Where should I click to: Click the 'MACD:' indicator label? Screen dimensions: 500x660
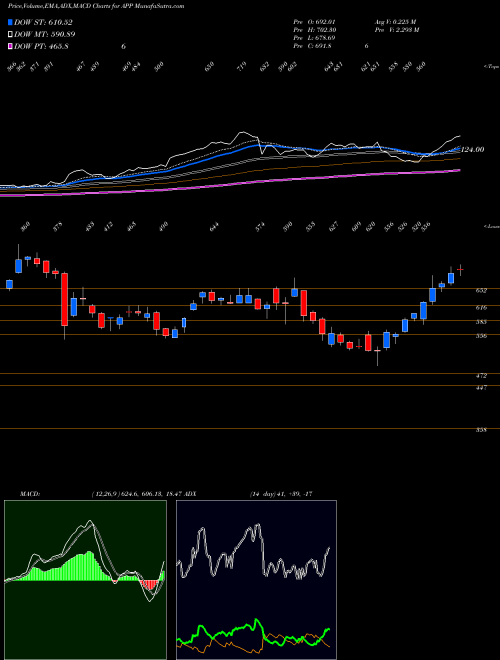[29, 494]
